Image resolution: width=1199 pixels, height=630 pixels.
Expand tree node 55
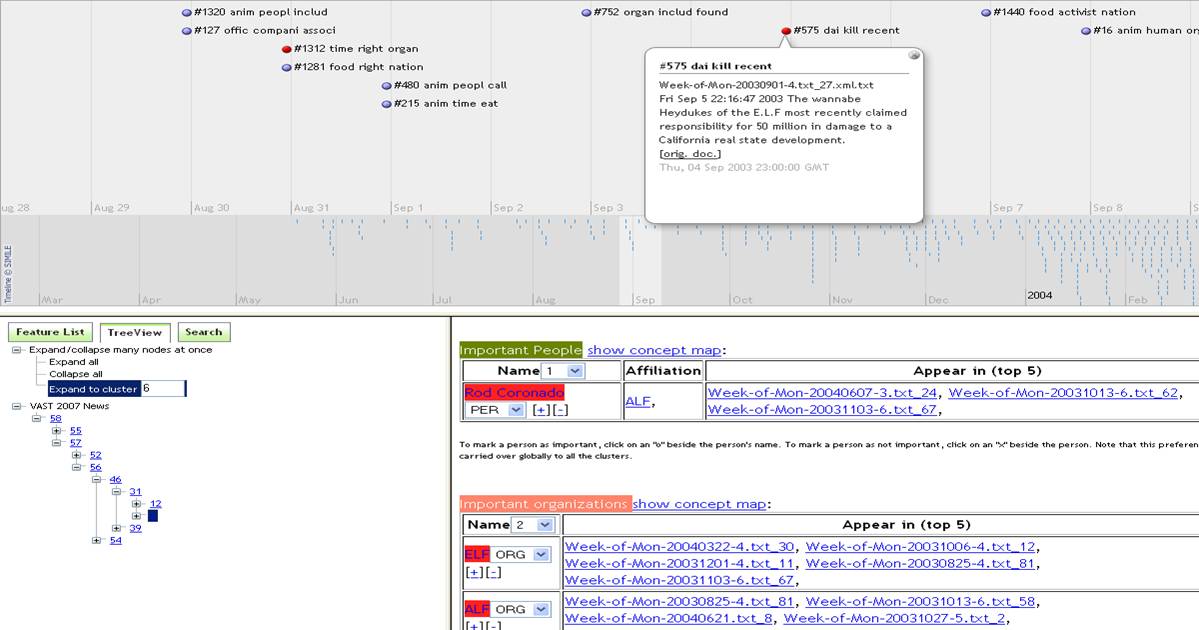(57, 431)
